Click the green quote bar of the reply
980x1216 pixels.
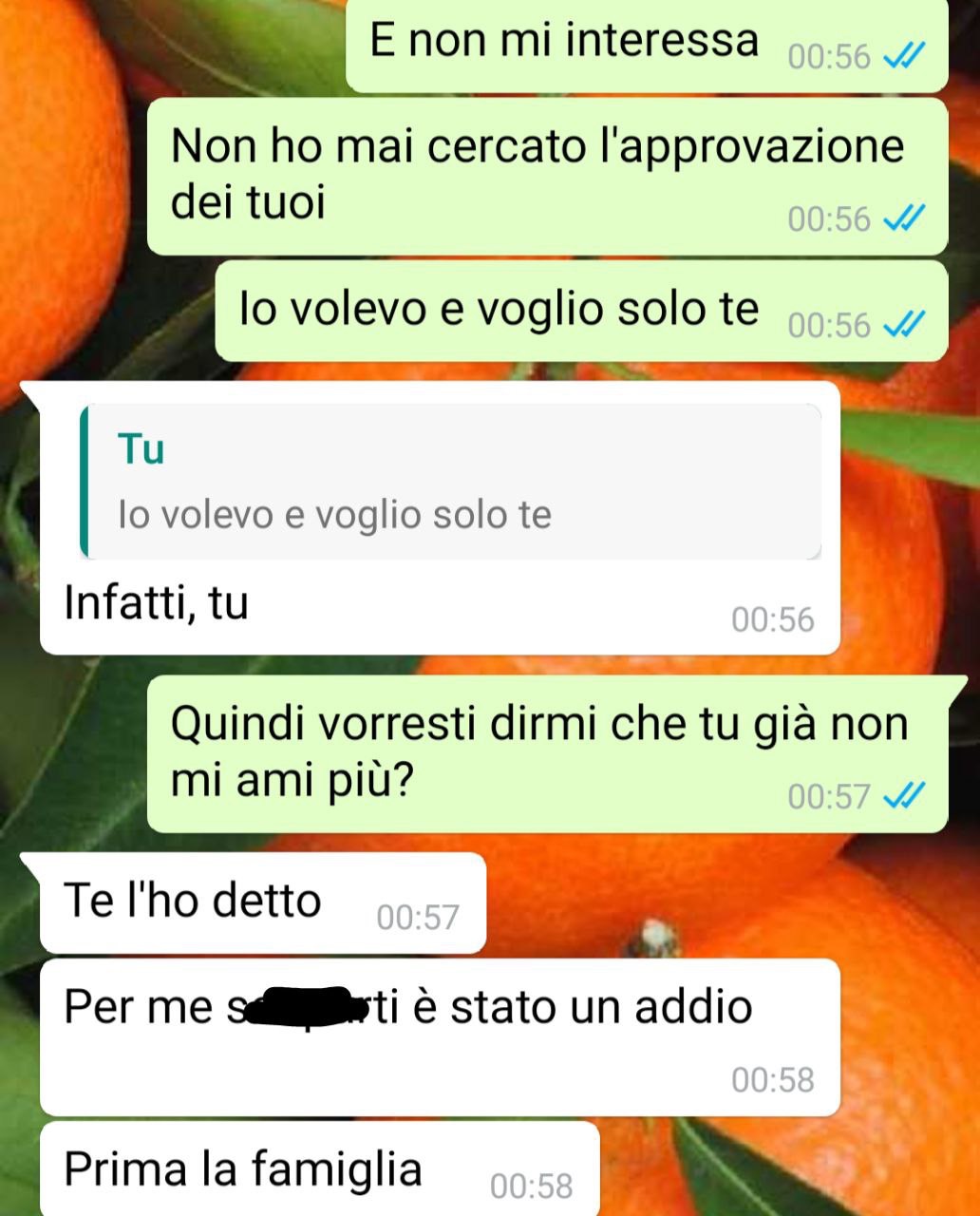(x=85, y=482)
